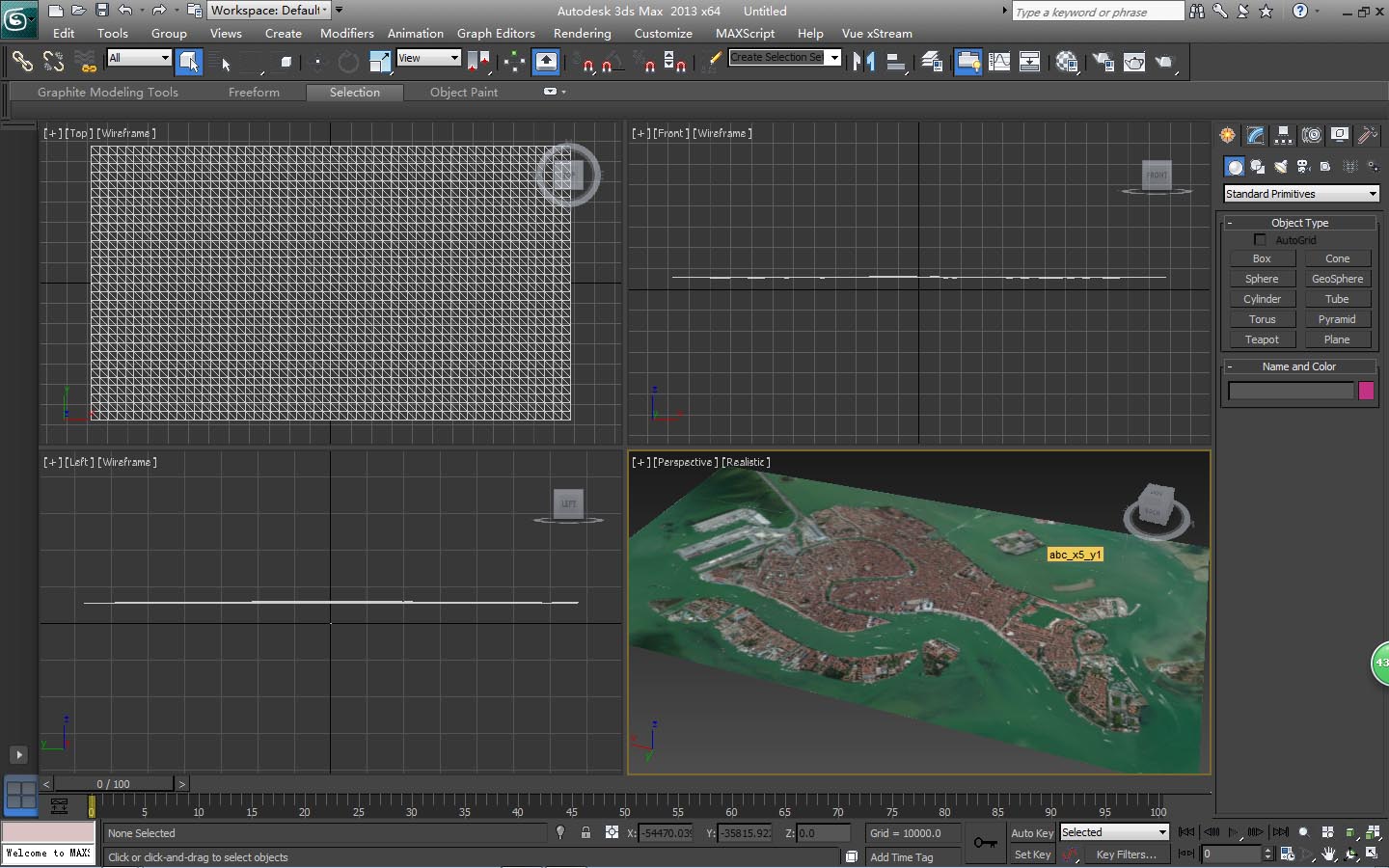This screenshot has width=1389, height=868.
Task: Open the Modify panel tab icon
Action: click(1255, 135)
